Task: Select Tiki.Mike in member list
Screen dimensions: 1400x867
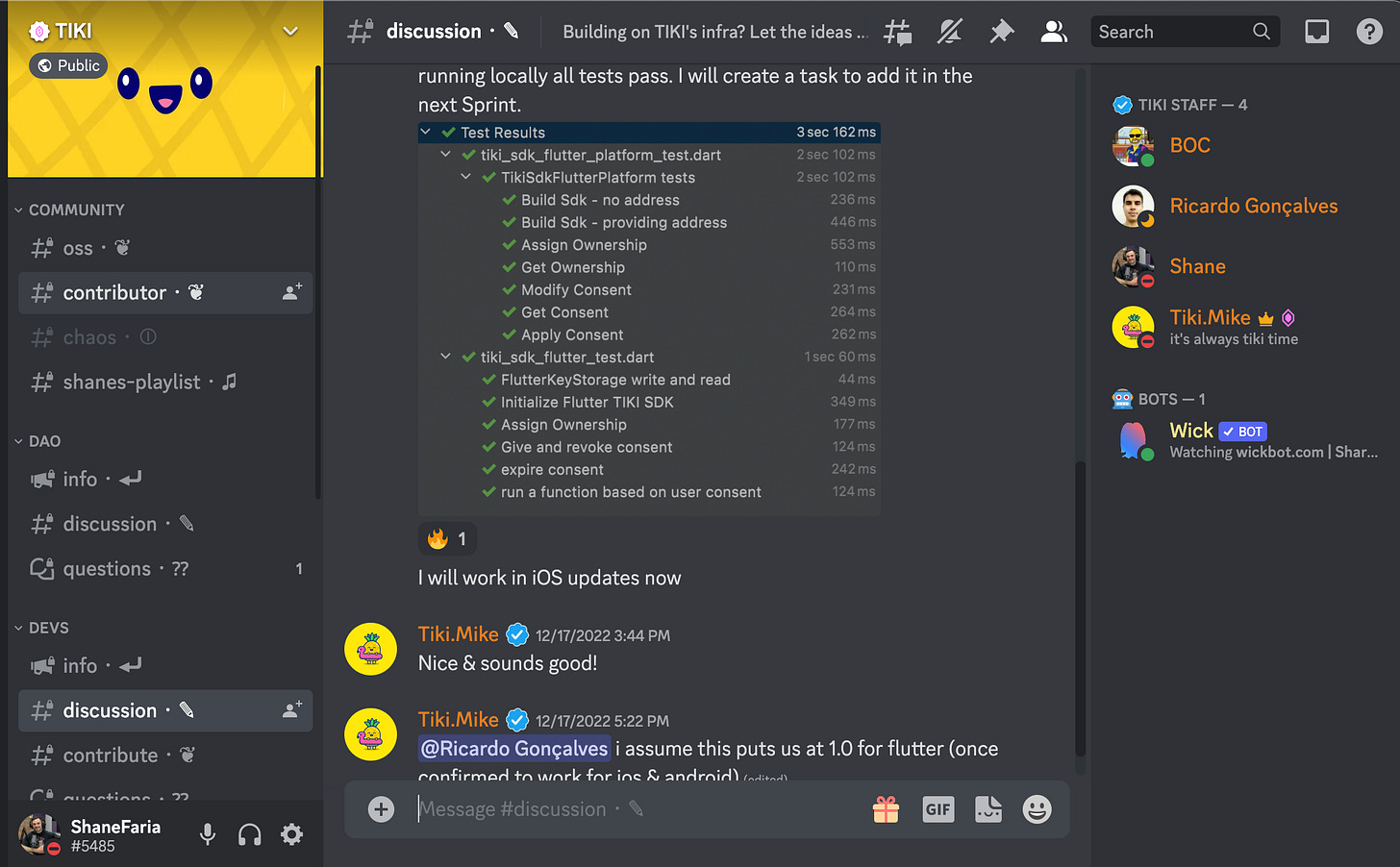Action: (1244, 327)
